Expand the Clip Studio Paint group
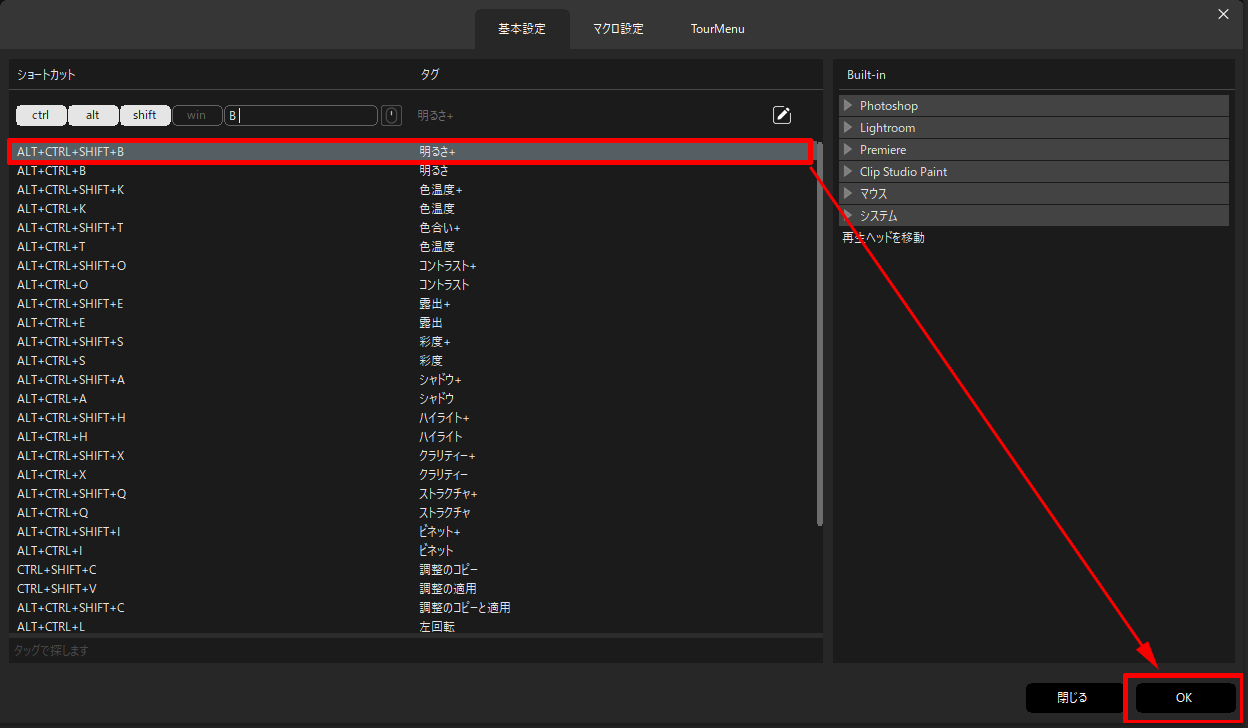1248x728 pixels. coord(849,172)
